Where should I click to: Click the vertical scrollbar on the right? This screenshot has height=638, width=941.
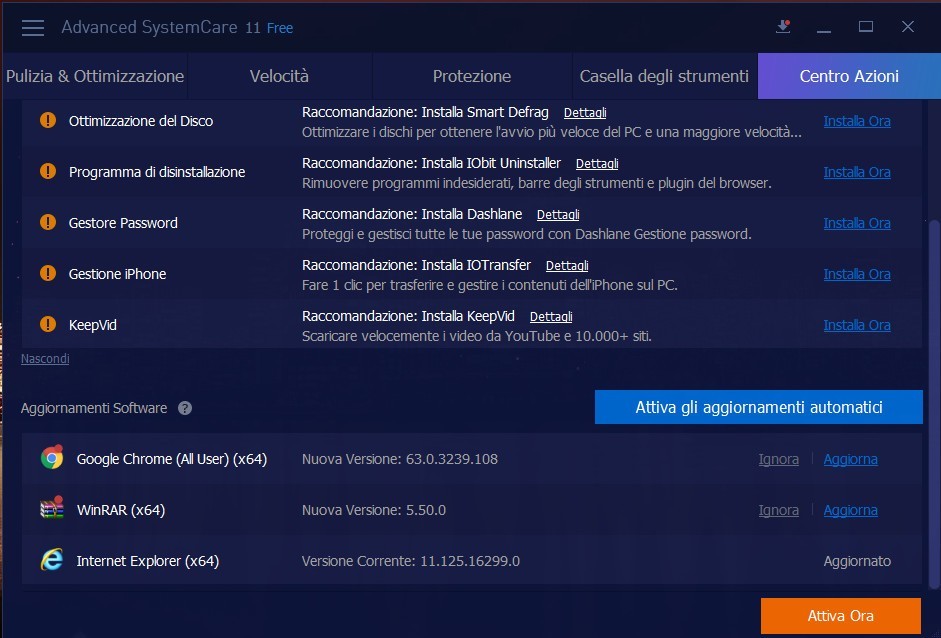click(934, 400)
